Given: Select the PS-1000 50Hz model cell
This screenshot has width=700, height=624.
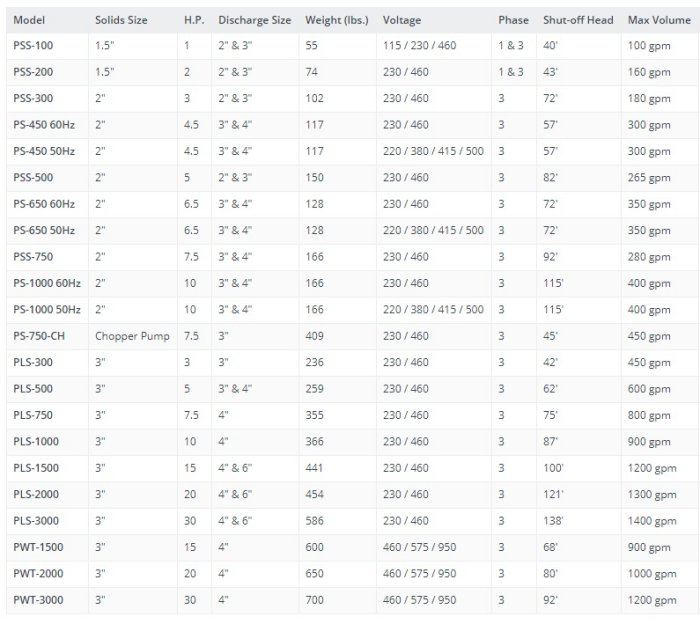Looking at the screenshot, I should pos(47,310).
